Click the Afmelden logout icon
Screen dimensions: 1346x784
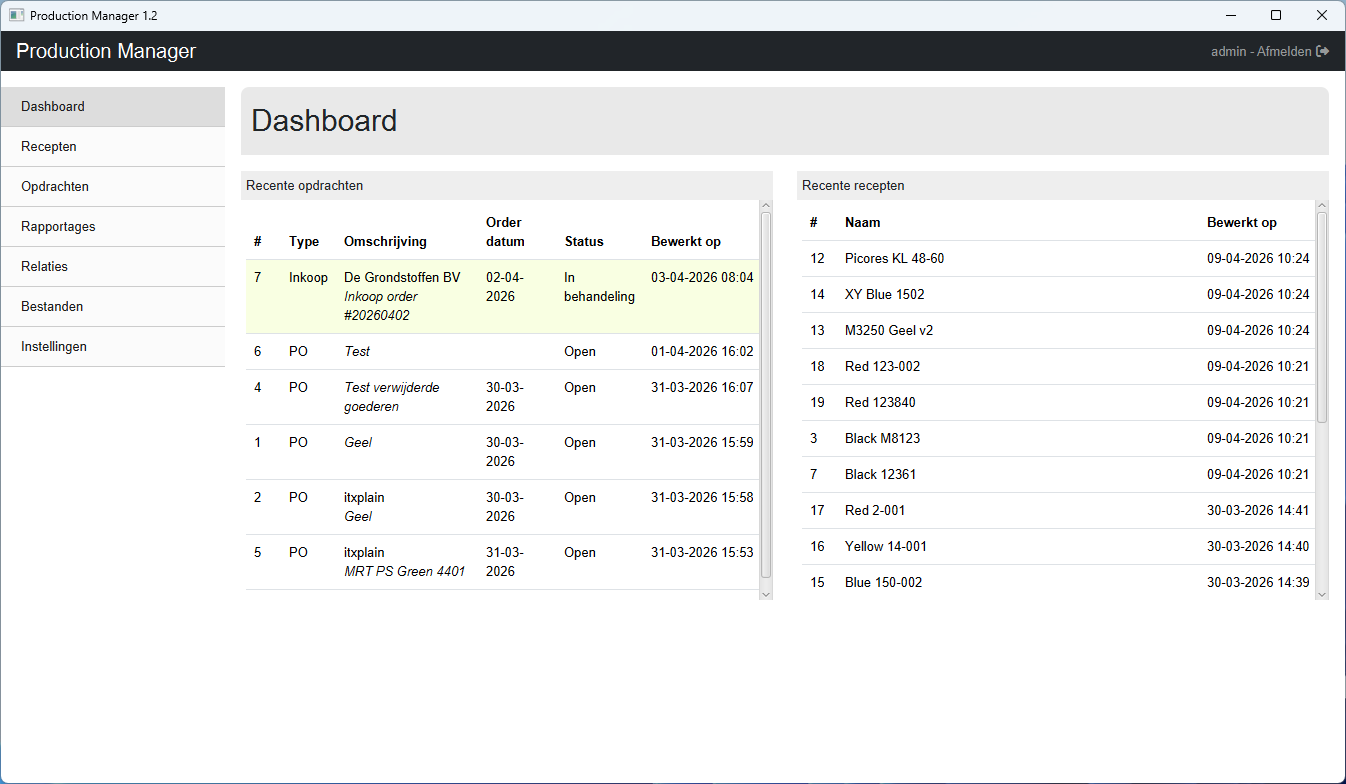(x=1322, y=51)
